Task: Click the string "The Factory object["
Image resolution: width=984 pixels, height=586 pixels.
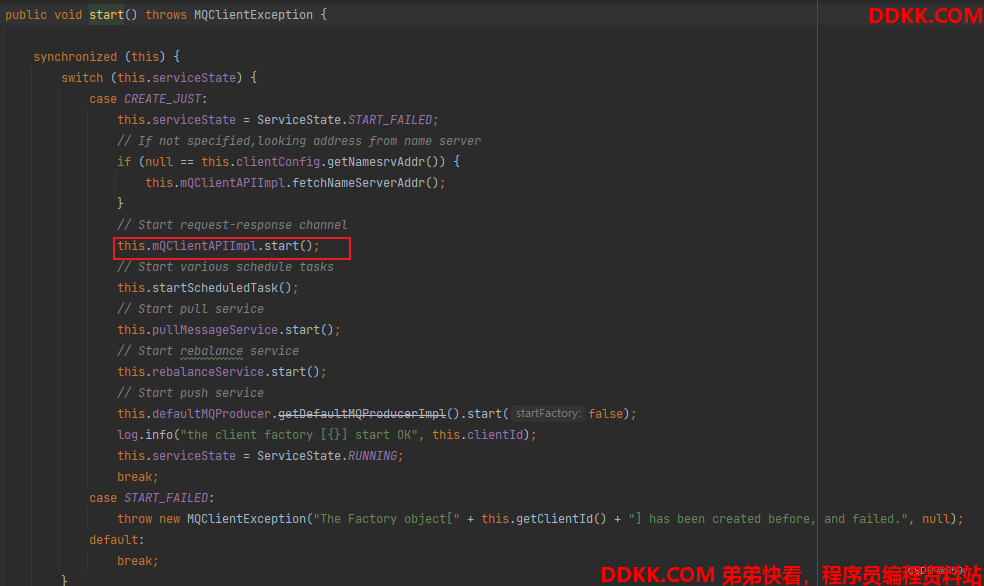Action: tap(386, 519)
